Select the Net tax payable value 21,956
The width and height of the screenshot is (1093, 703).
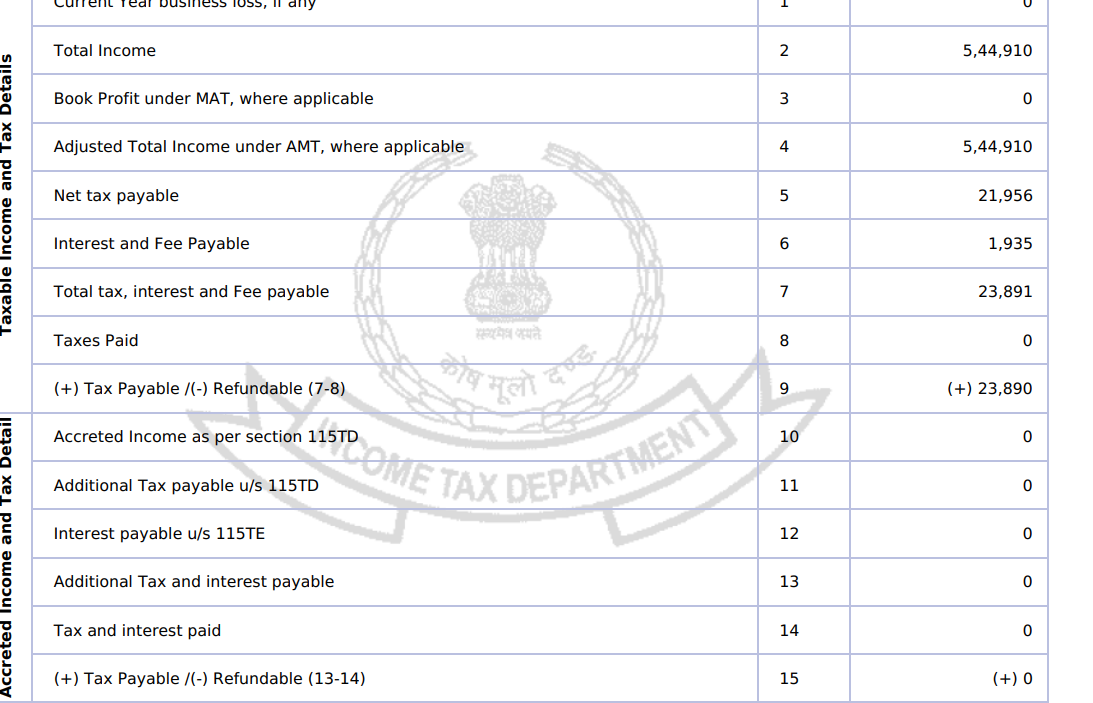pyautogui.click(x=1005, y=196)
